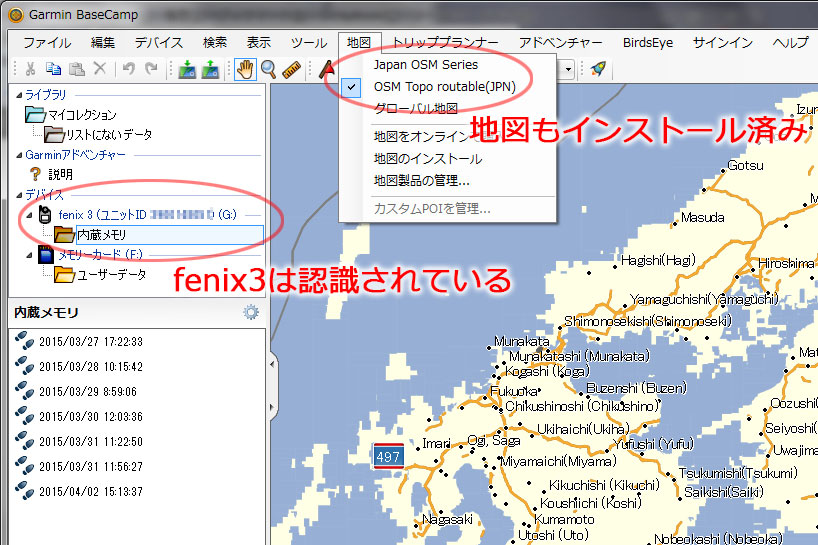Select the Hand pan tool
Screen dimensions: 818x545
pyautogui.click(x=245, y=69)
